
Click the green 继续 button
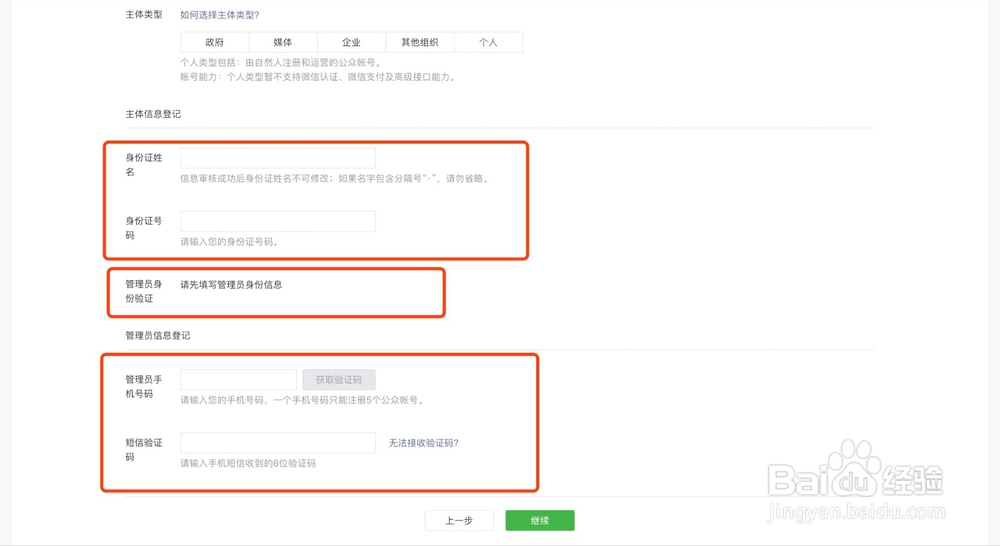pos(540,520)
